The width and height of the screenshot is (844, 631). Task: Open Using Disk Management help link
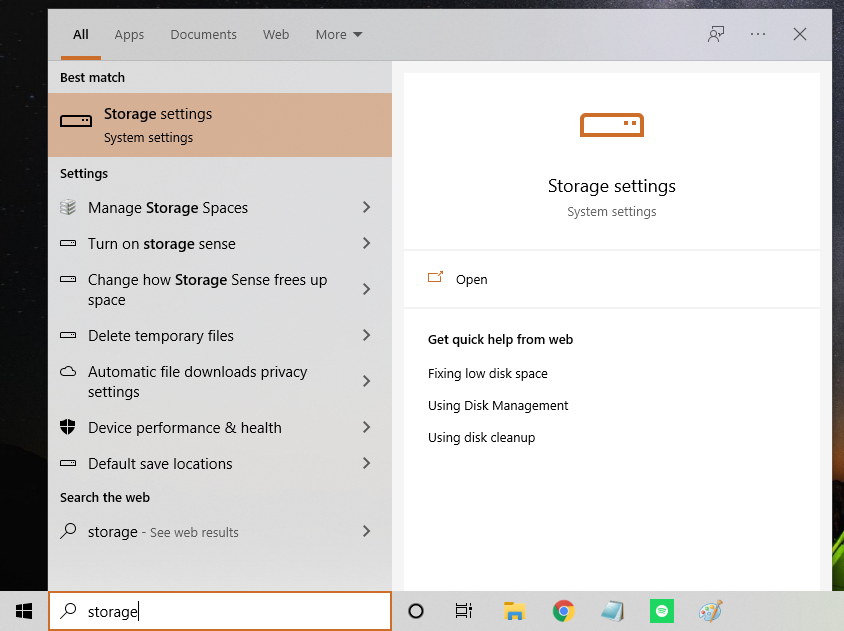[x=498, y=405]
